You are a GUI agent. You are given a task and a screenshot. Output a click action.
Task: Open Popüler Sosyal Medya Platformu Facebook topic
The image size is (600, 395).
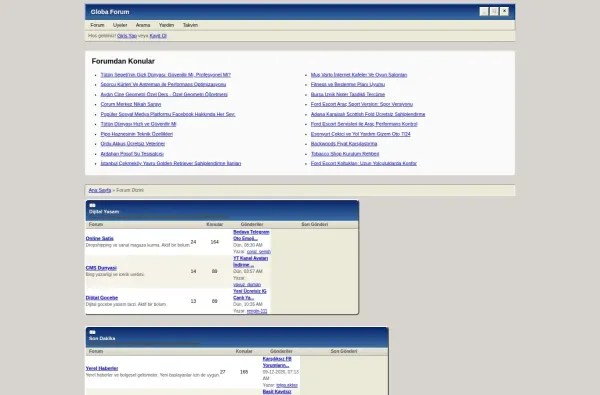pyautogui.click(x=168, y=114)
